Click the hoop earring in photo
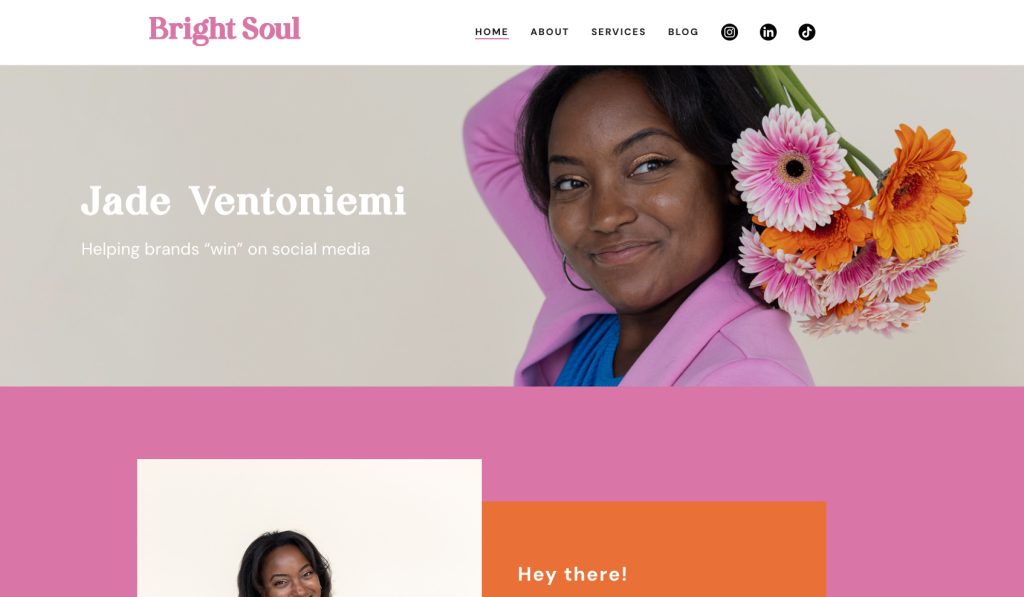This screenshot has width=1024, height=597. (575, 273)
